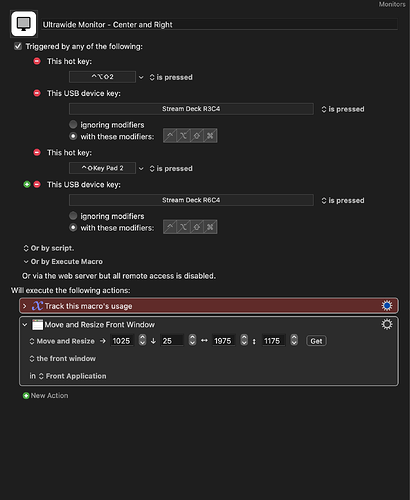
Task: Click the stepper beside the 1025 value
Action: [x=142, y=340]
